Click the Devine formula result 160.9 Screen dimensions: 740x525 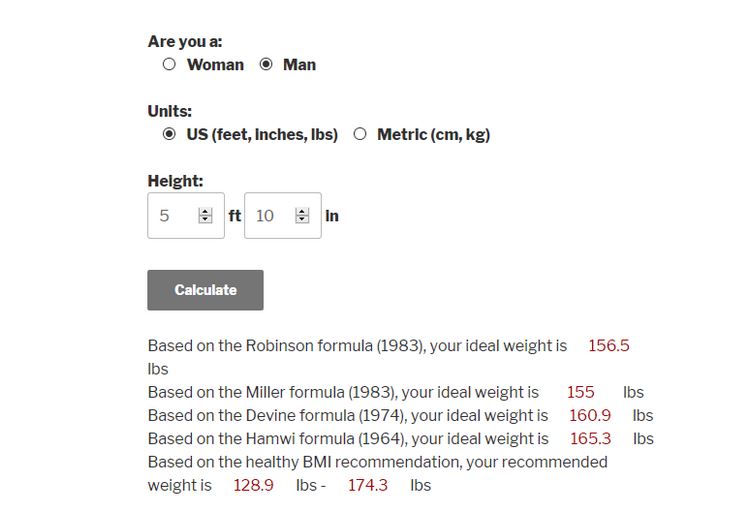(x=590, y=415)
